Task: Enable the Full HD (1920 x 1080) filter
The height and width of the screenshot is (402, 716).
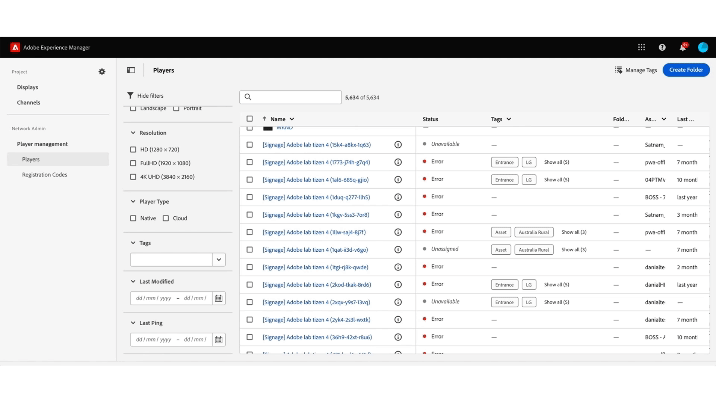Action: click(x=133, y=163)
